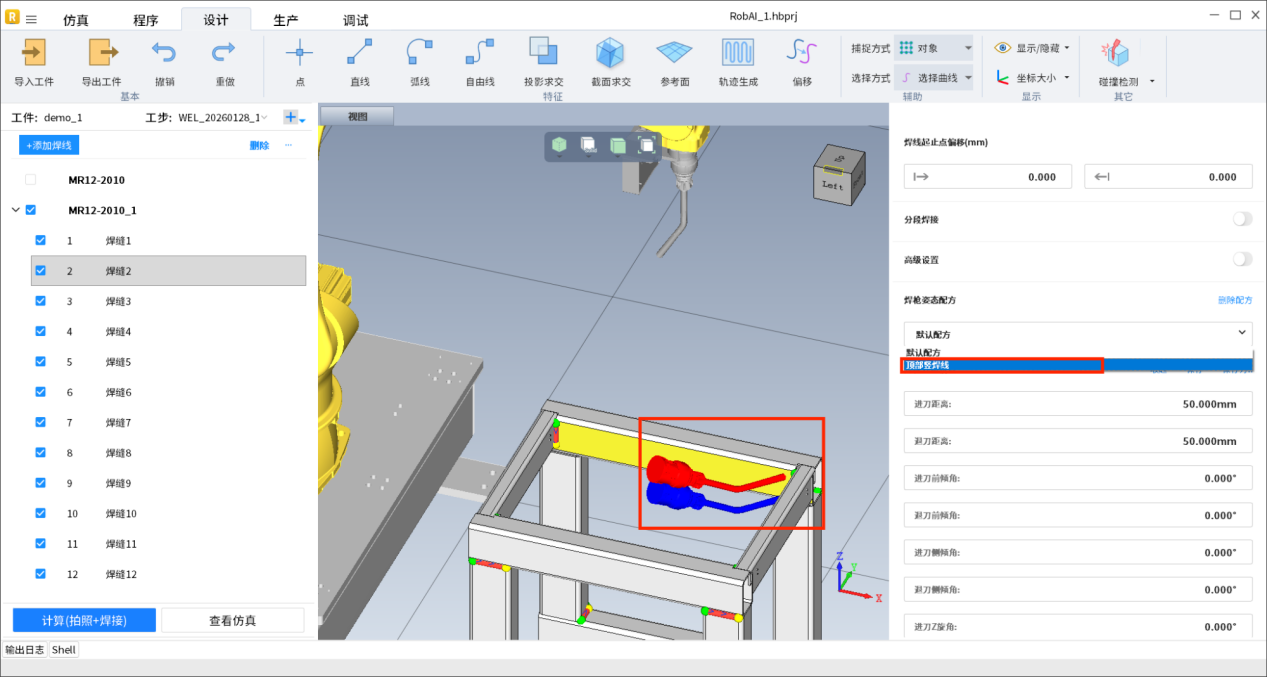Click the Left view orientation cube
The width and height of the screenshot is (1267, 677).
(x=834, y=175)
